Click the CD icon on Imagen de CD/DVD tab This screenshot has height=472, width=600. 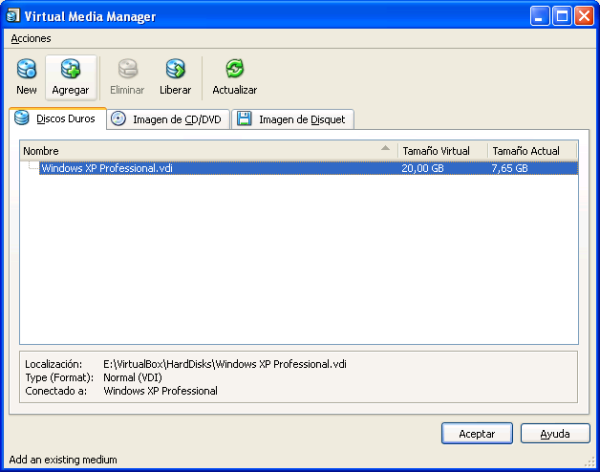click(x=119, y=119)
